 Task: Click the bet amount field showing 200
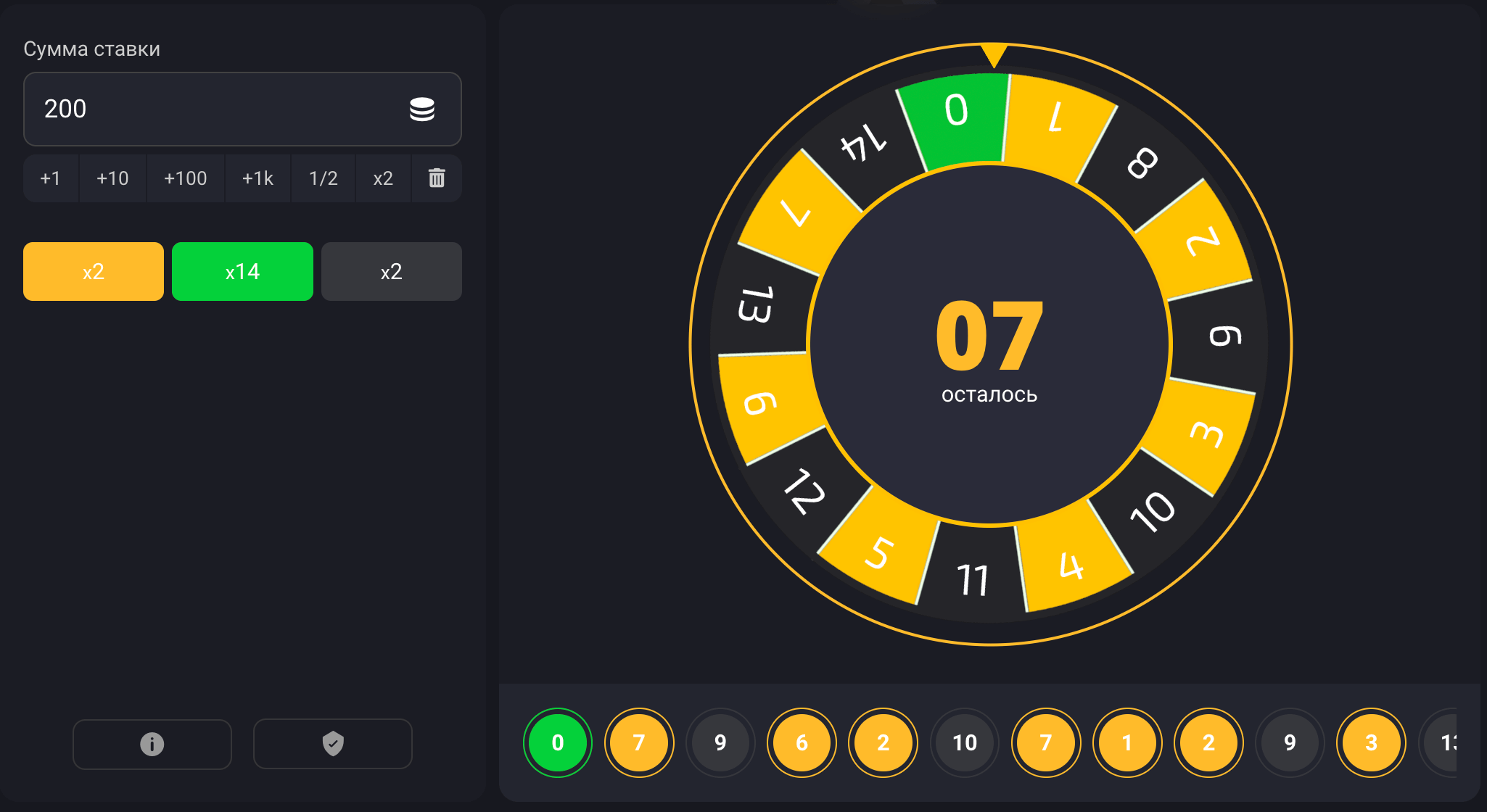click(218, 109)
